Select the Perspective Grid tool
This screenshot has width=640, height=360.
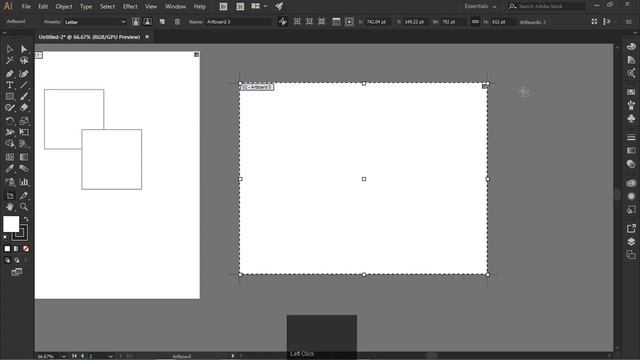point(24,144)
